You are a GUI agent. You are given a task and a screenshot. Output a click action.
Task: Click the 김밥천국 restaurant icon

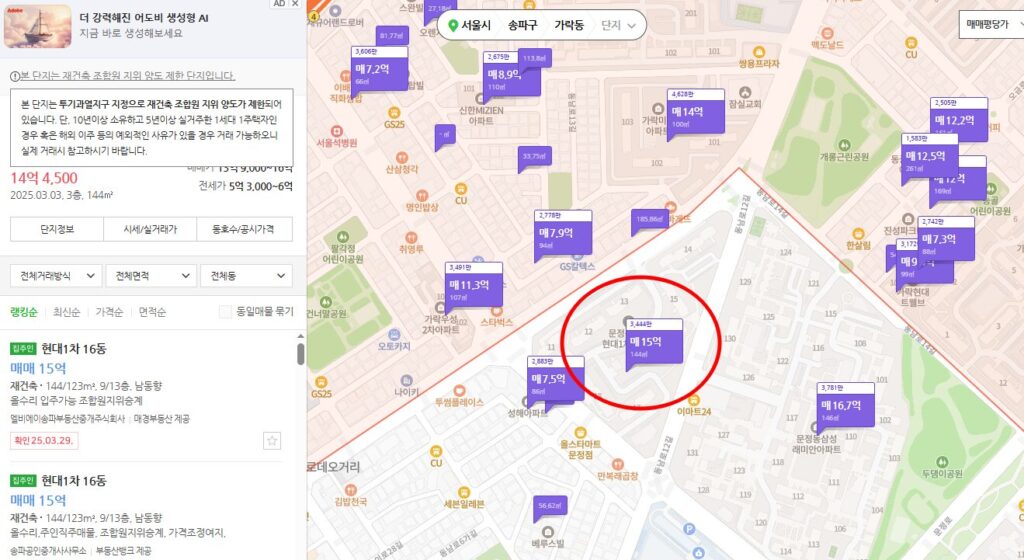[351, 490]
